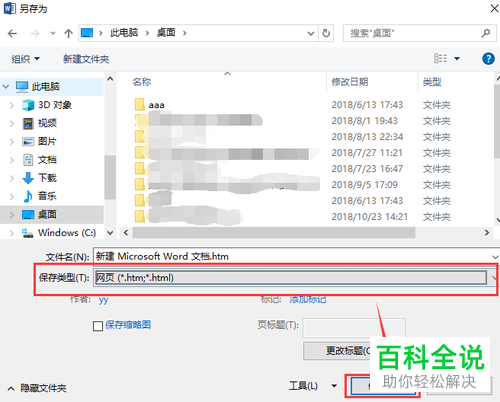The width and height of the screenshot is (500, 402).
Task: Click the Word icon in title bar
Action: (x=9, y=8)
